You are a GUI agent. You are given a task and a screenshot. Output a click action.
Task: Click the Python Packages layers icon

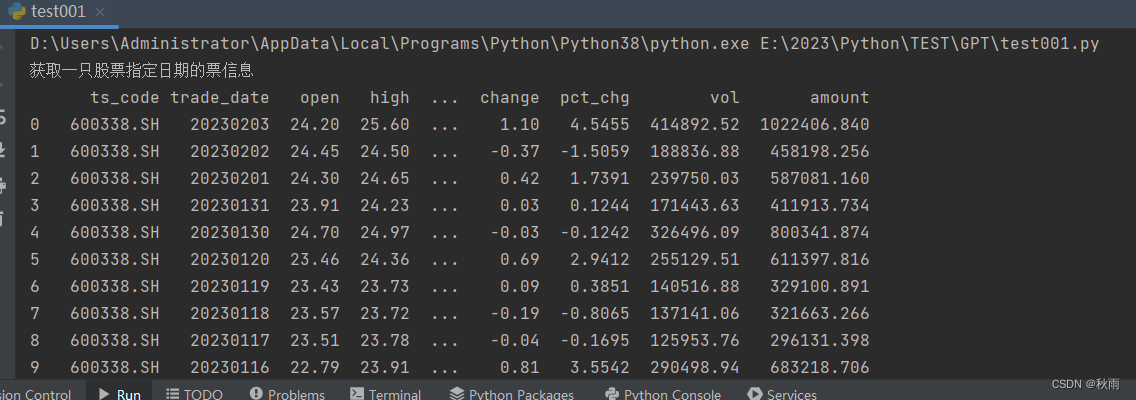click(x=457, y=393)
